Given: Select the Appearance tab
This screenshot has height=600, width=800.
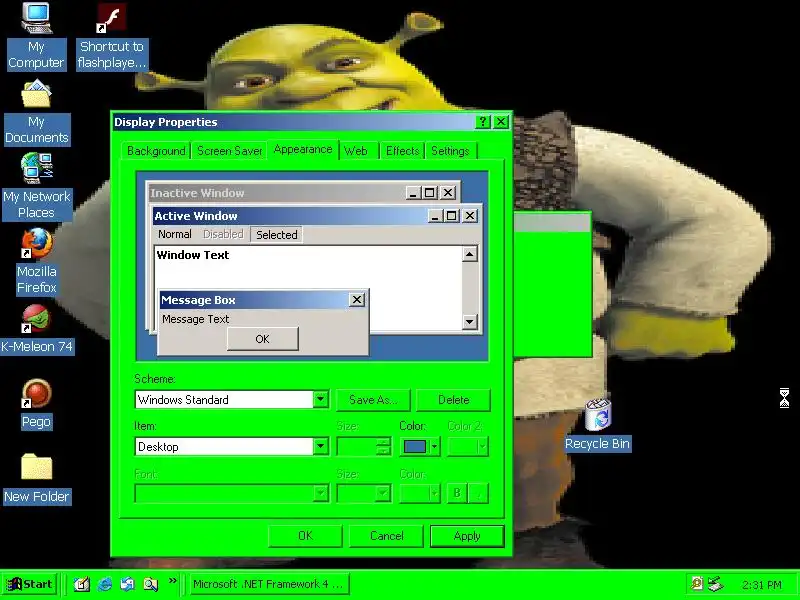Looking at the screenshot, I should coord(303,149).
